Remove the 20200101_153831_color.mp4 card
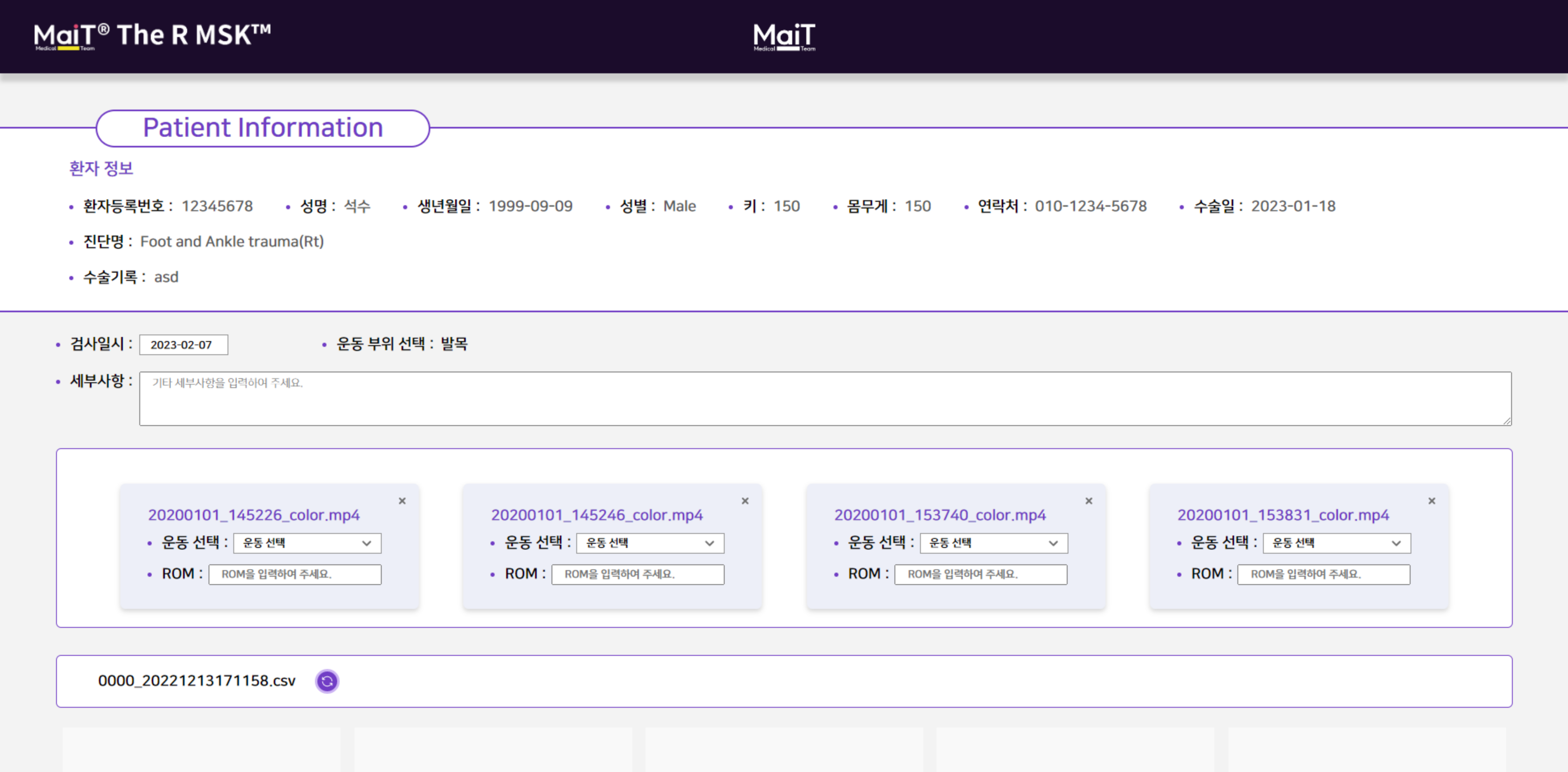The height and width of the screenshot is (772, 1568). [x=1432, y=501]
